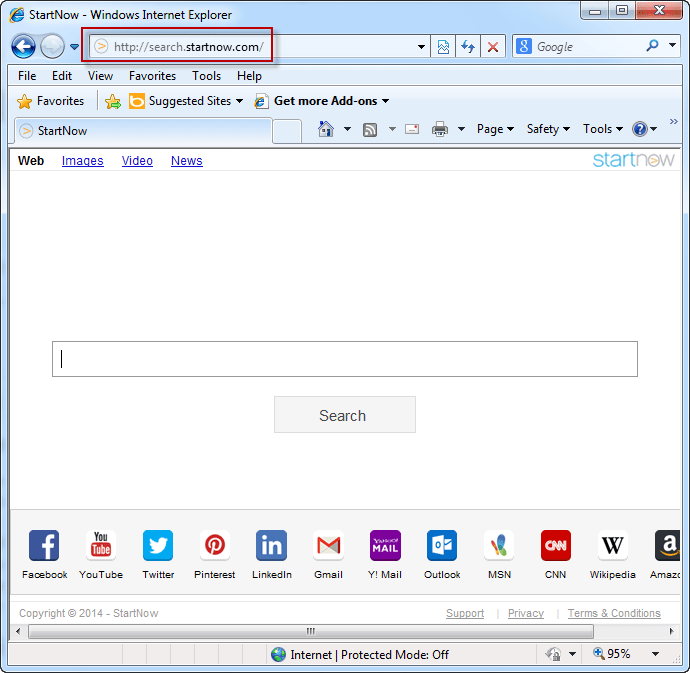Open the Wikipedia shortcut icon

pos(613,546)
